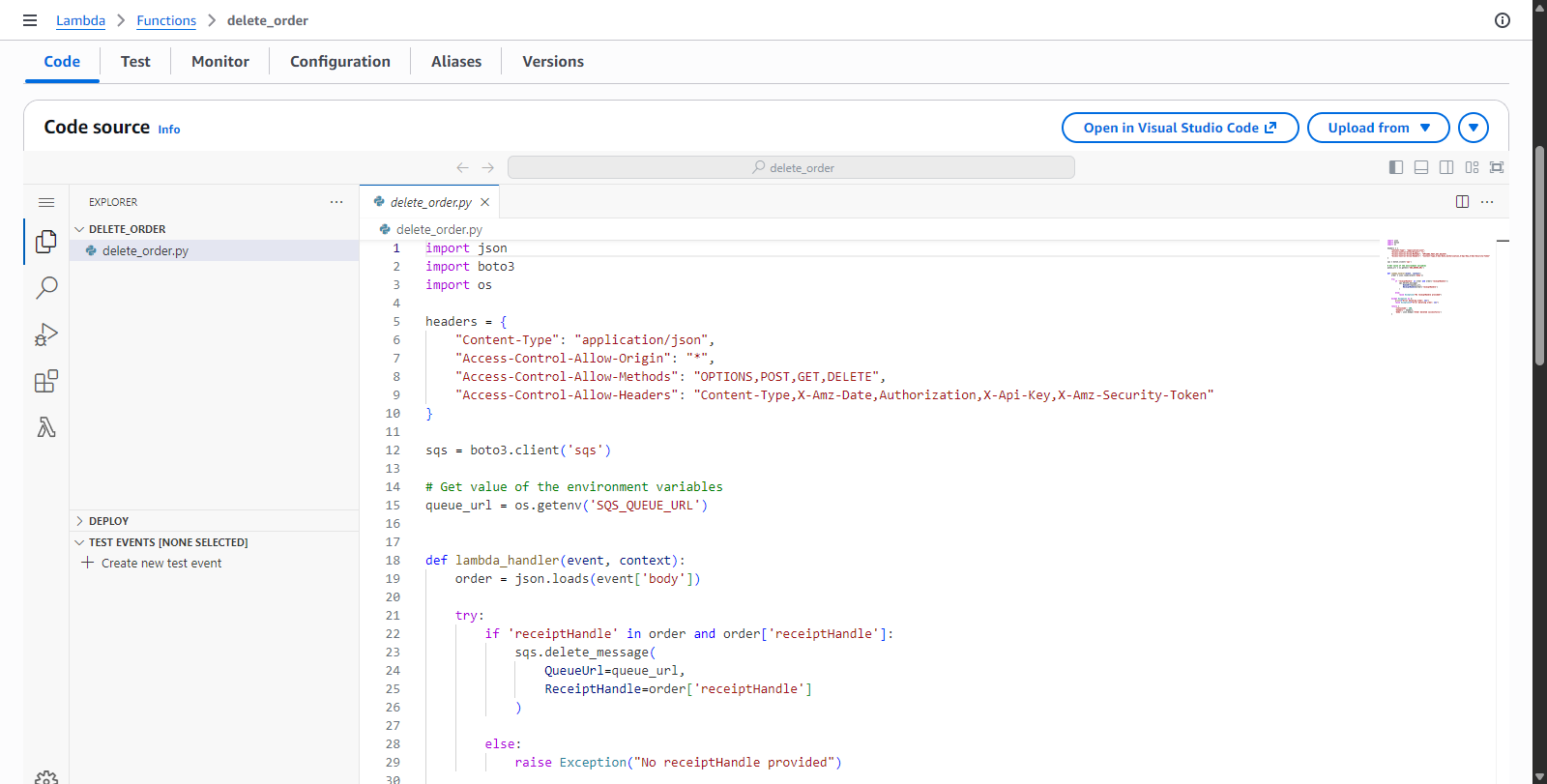Open the page info panel icon
1547x784 pixels.
[1503, 20]
